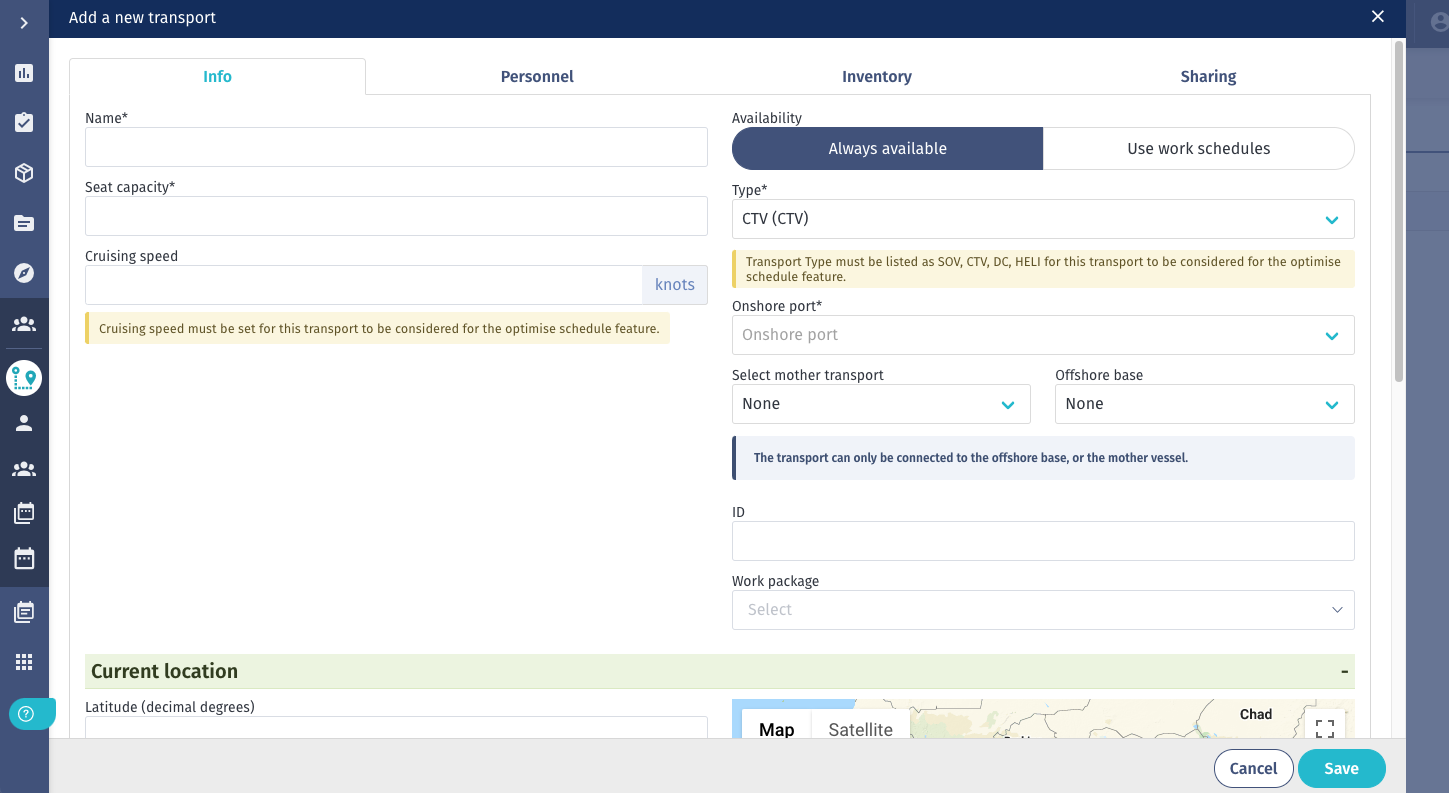This screenshot has width=1449, height=793.
Task: Open the stacked calendar icon above plain calendar
Action: (x=24, y=513)
